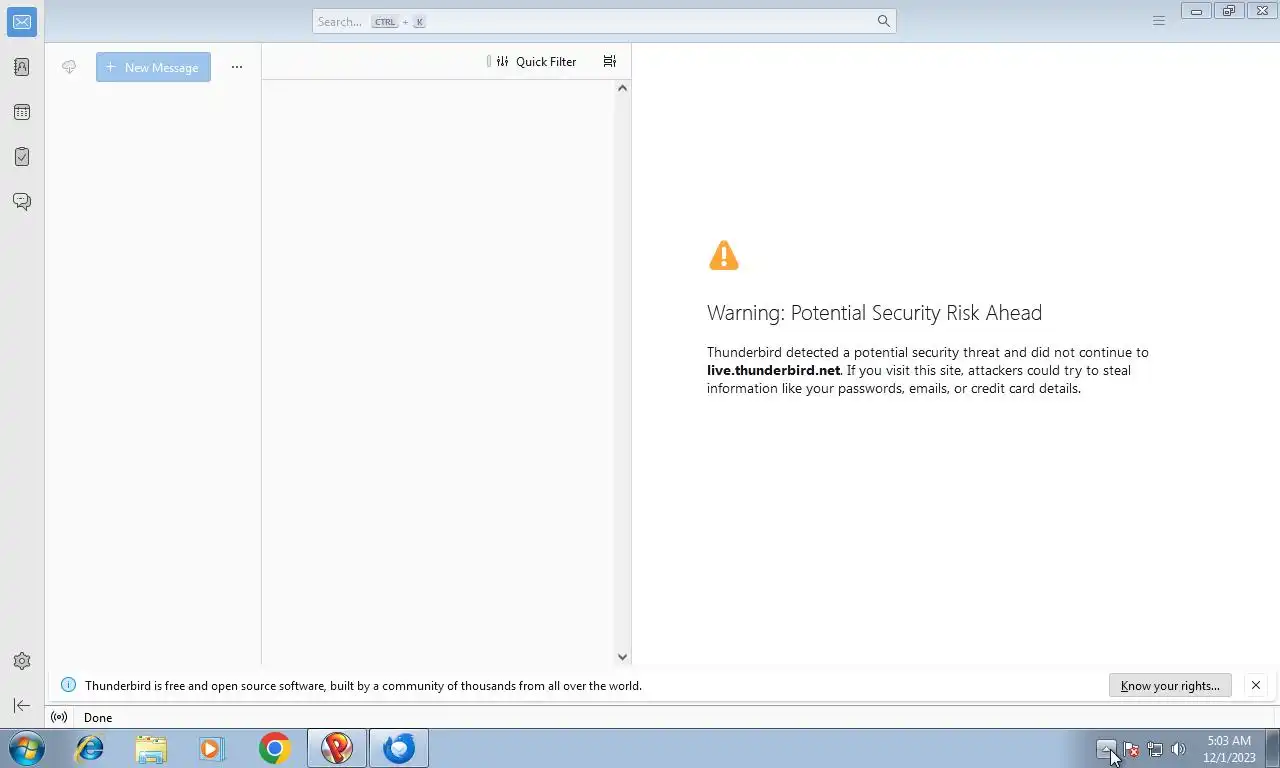1280x768 pixels.
Task: Open Thunderbird Settings gear
Action: [22, 661]
